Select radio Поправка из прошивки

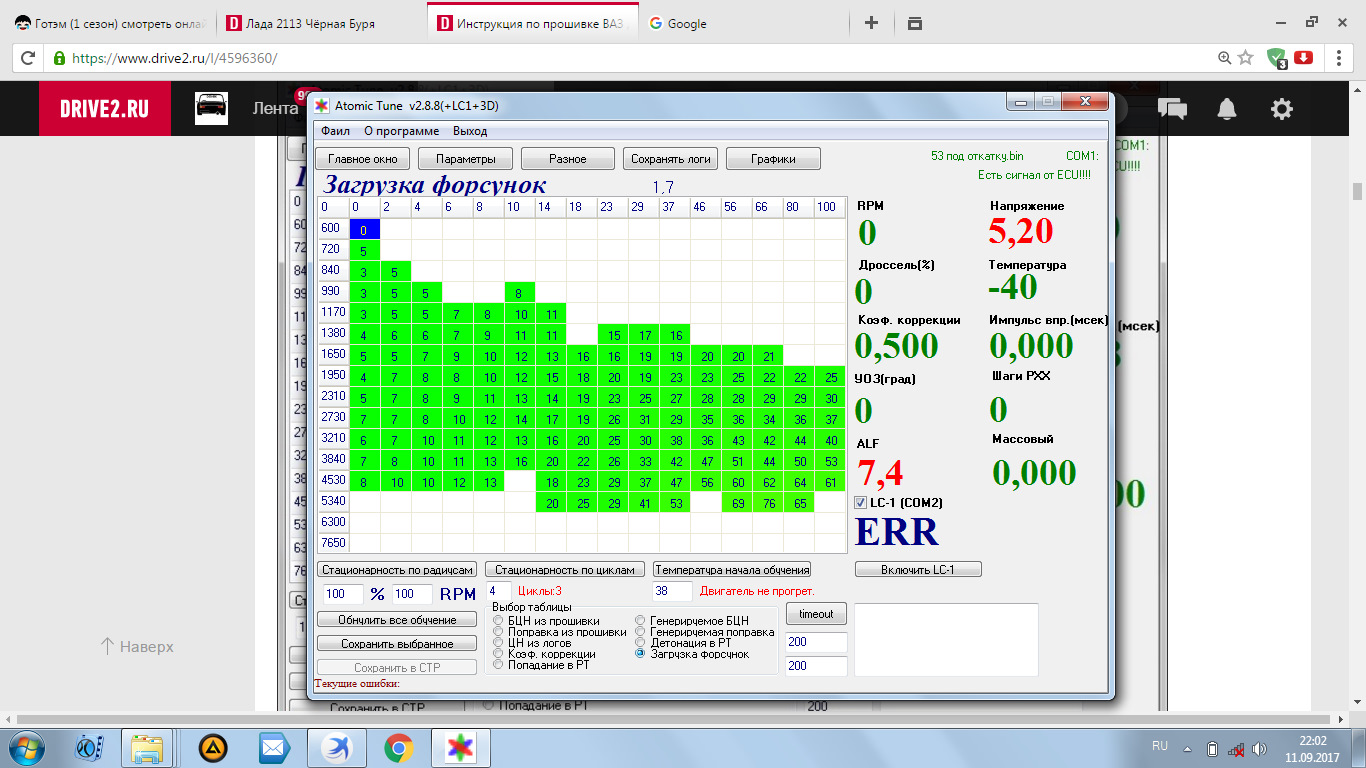pyautogui.click(x=499, y=632)
